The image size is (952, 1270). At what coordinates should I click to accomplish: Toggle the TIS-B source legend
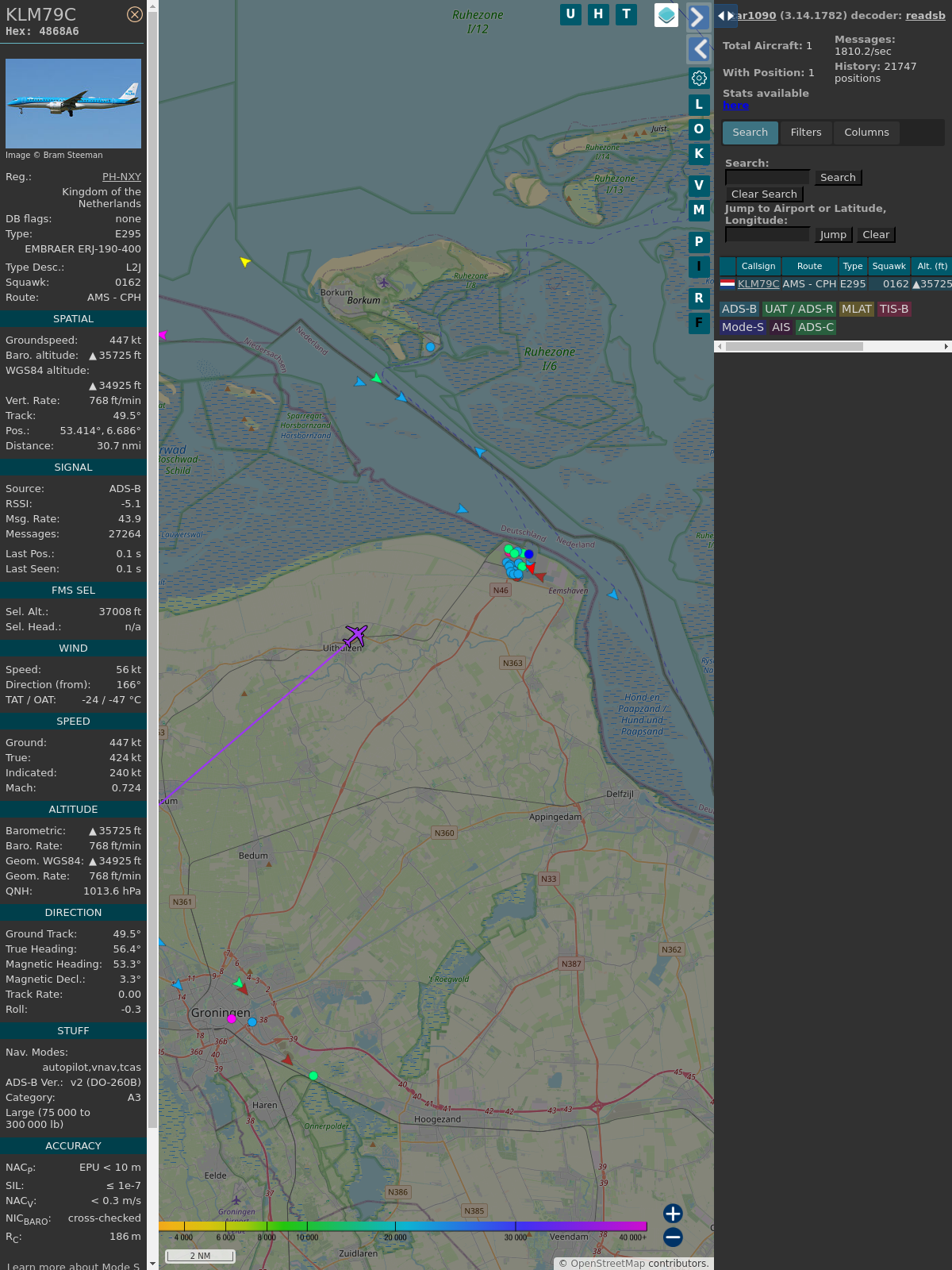[x=894, y=310]
